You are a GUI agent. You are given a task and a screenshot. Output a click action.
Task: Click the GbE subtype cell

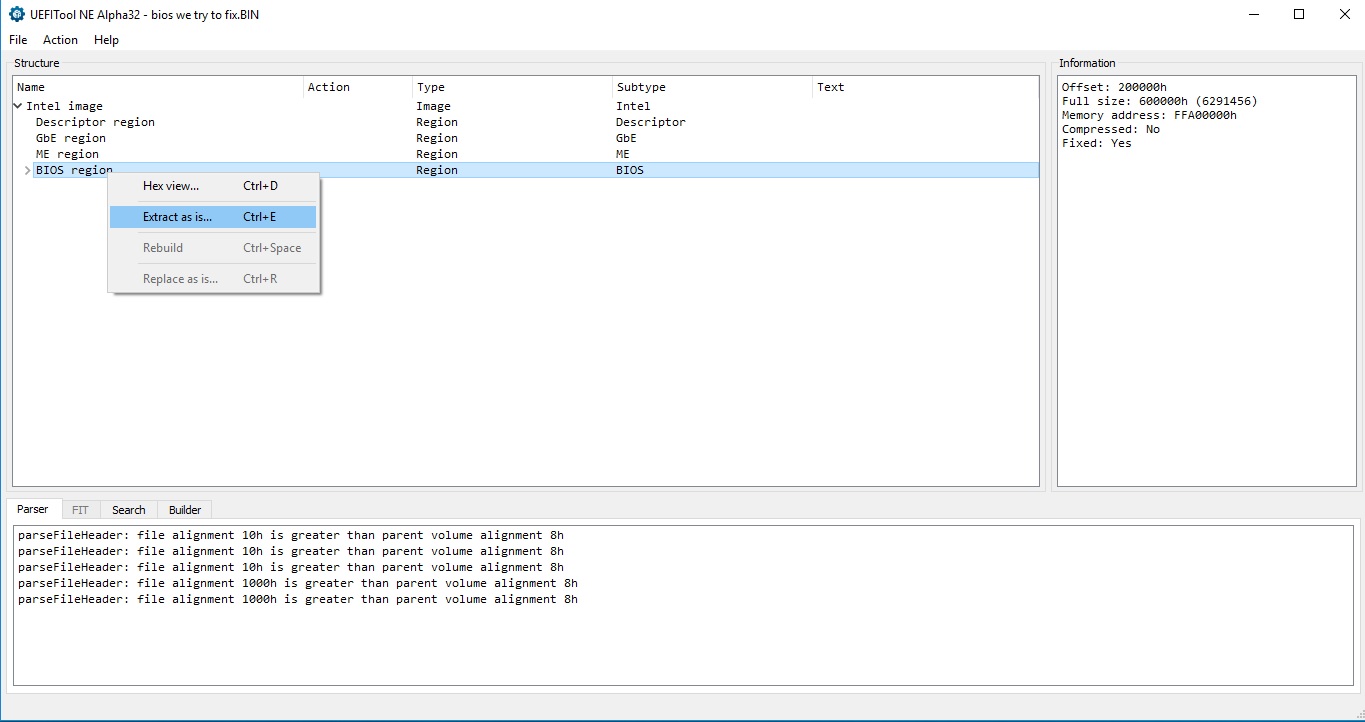(626, 138)
